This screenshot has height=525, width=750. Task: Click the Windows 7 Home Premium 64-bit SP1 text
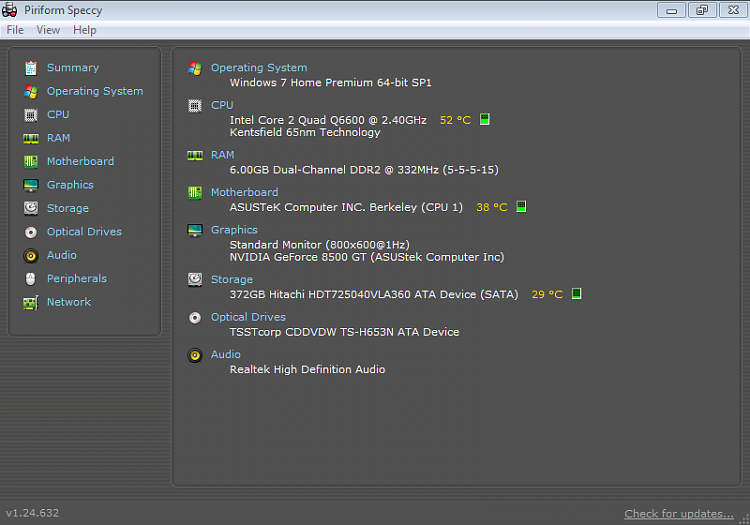(331, 83)
